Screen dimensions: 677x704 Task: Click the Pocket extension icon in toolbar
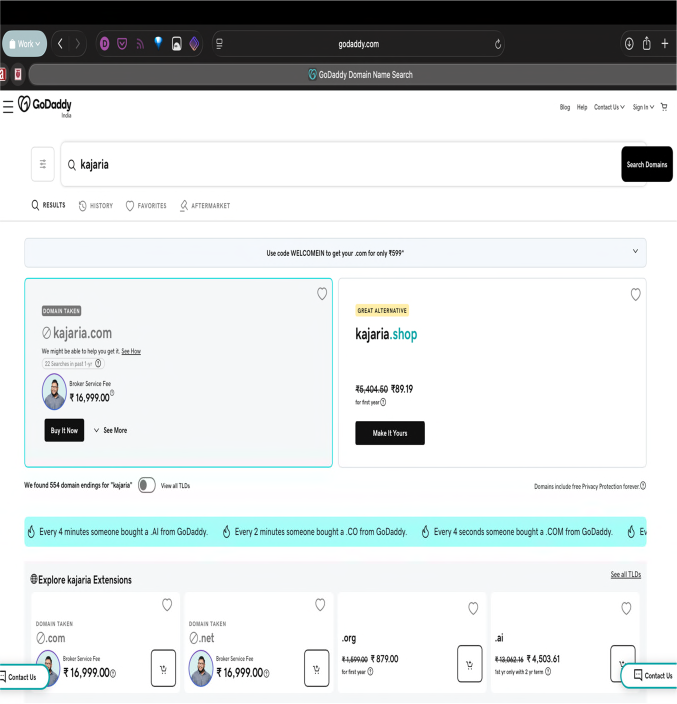(x=122, y=44)
